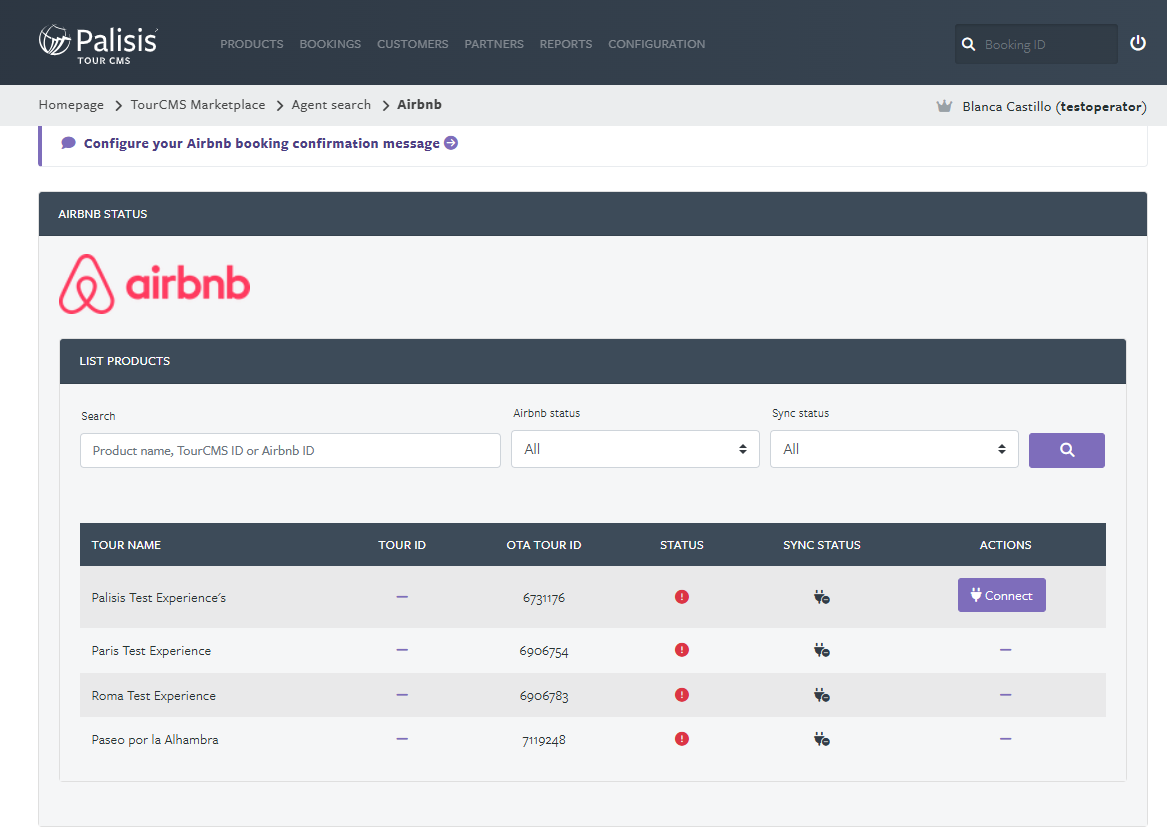Click the TOUR ID column header
1167x837 pixels.
pos(402,545)
